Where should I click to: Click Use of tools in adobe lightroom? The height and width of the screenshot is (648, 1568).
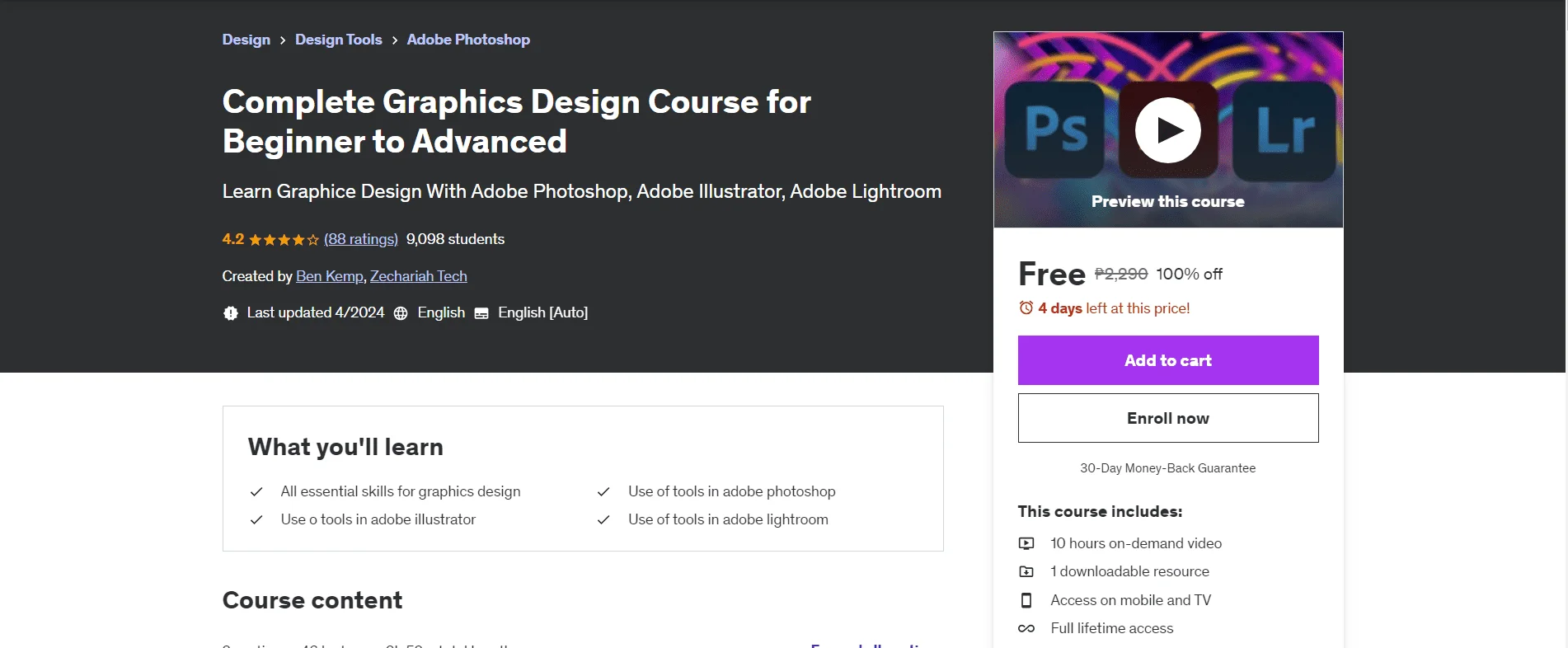pos(728,519)
